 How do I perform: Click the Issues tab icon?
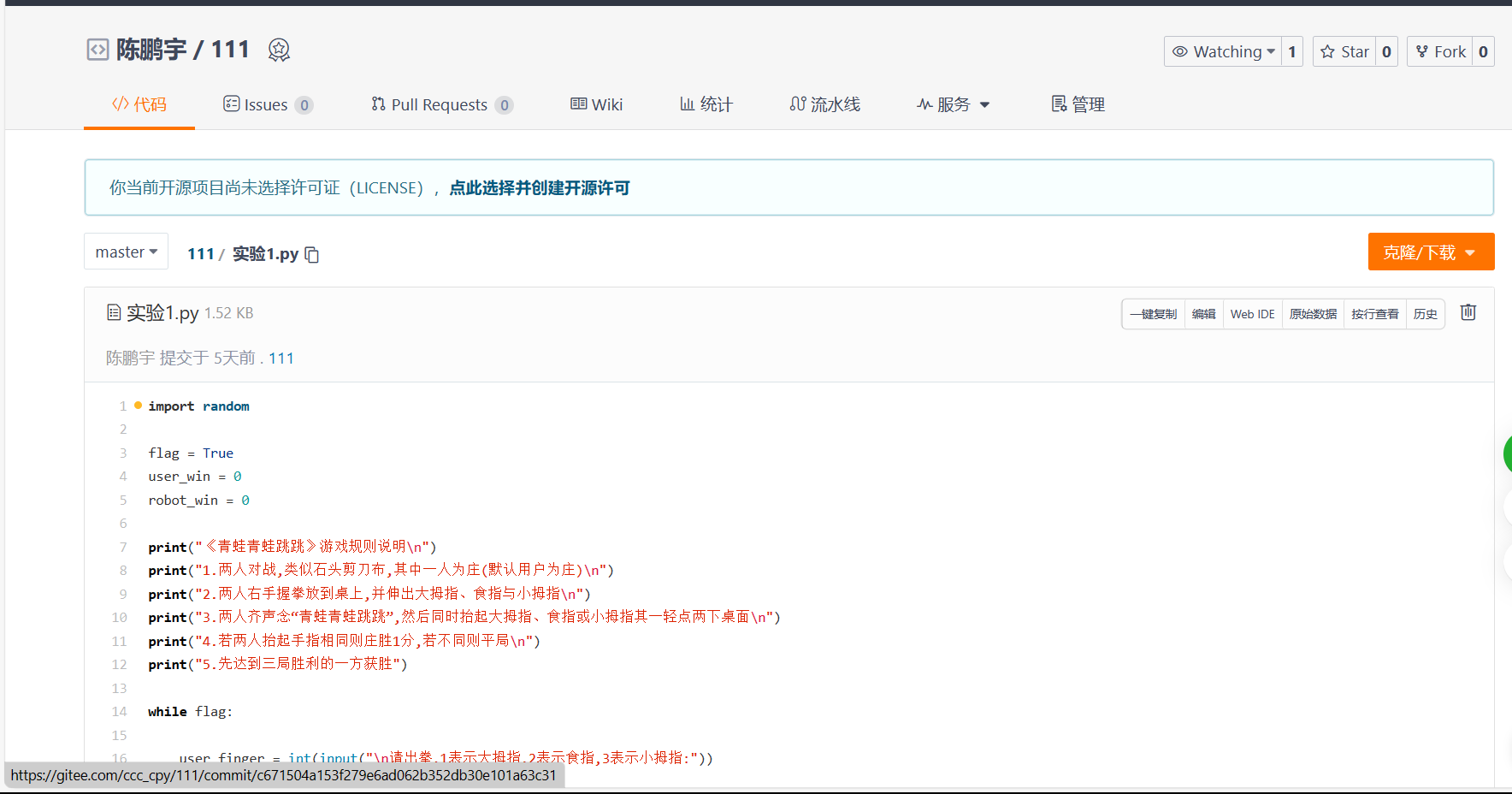coord(231,104)
